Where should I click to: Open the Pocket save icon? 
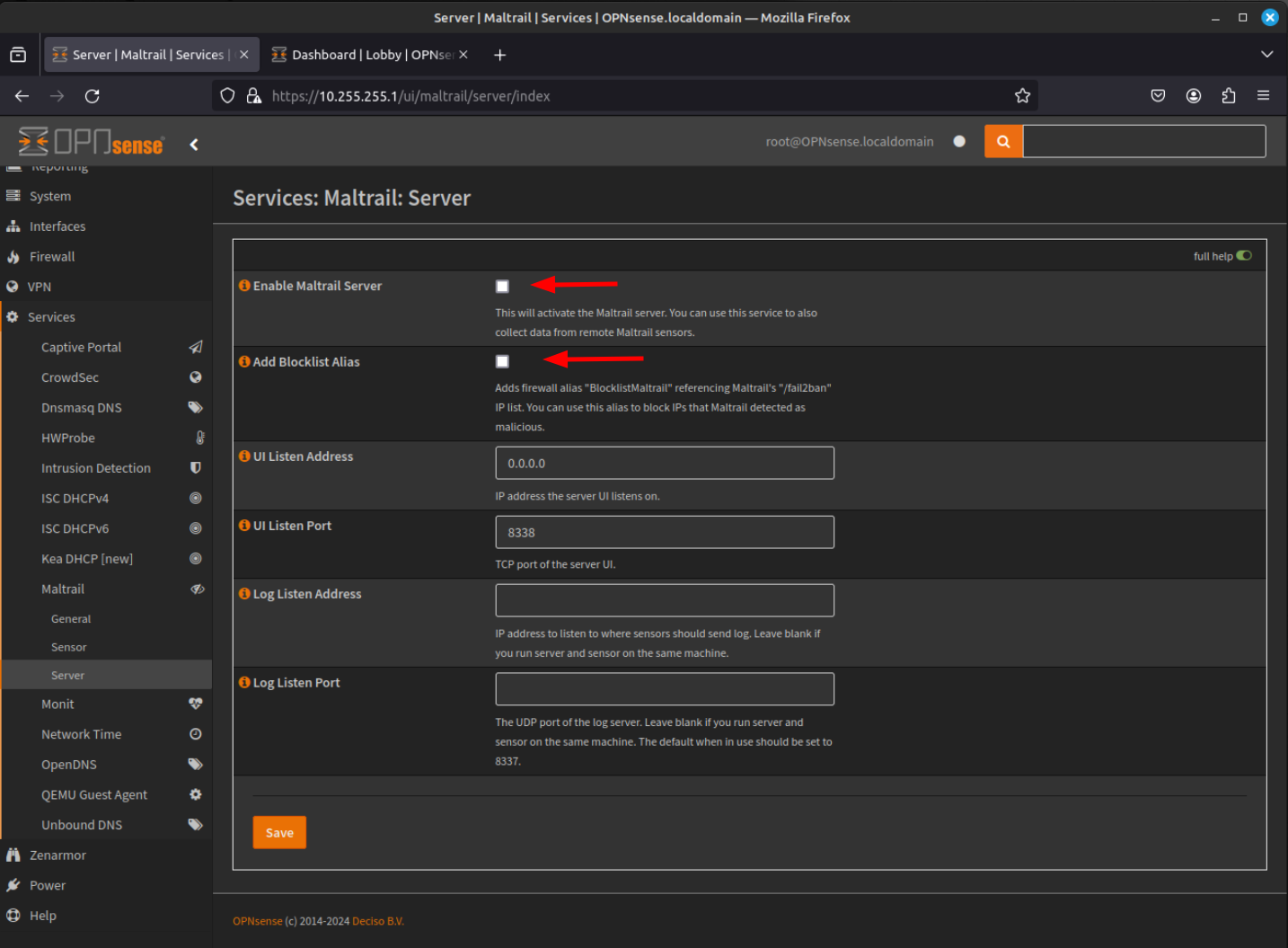tap(1159, 96)
